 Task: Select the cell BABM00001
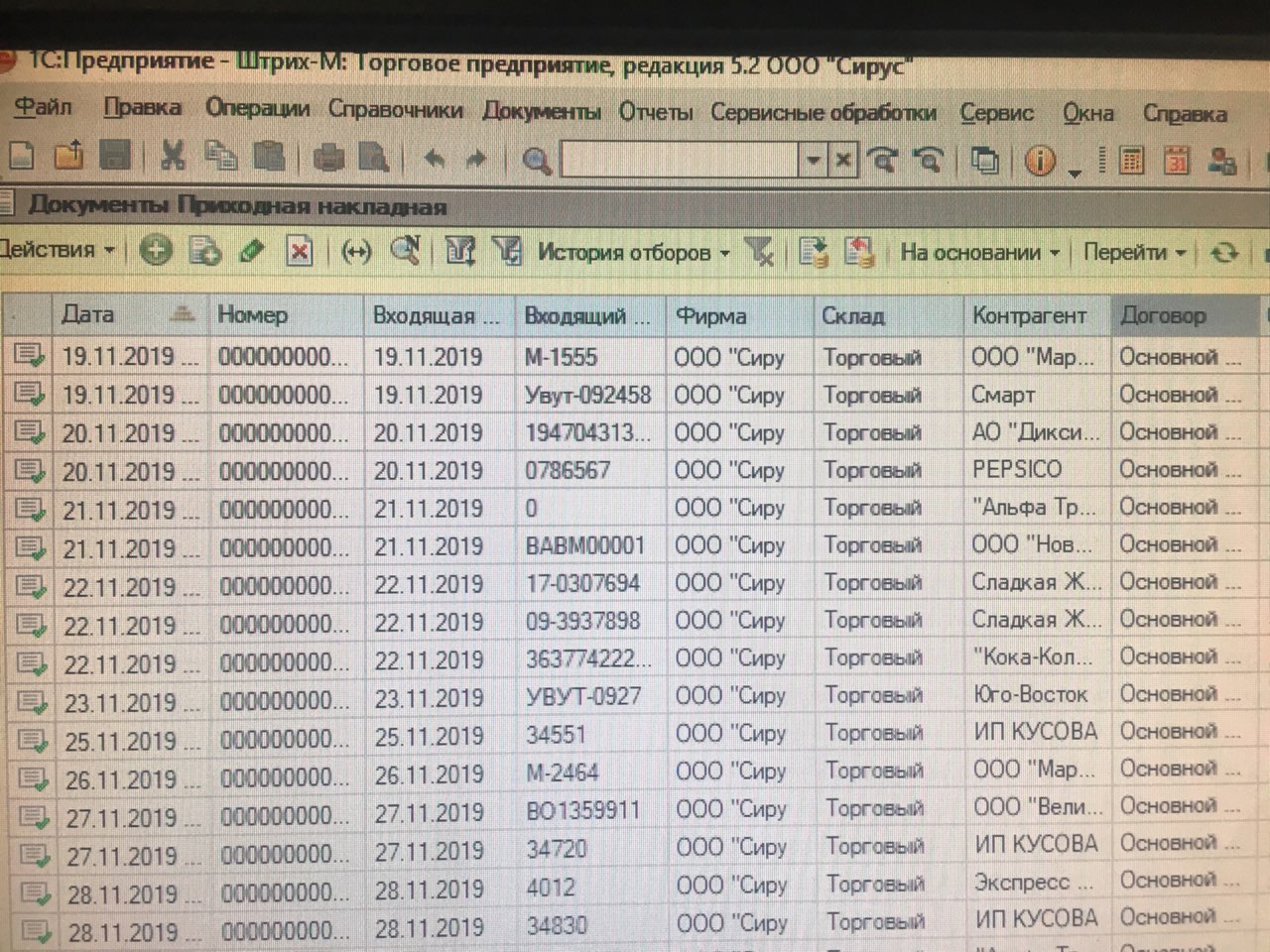590,545
